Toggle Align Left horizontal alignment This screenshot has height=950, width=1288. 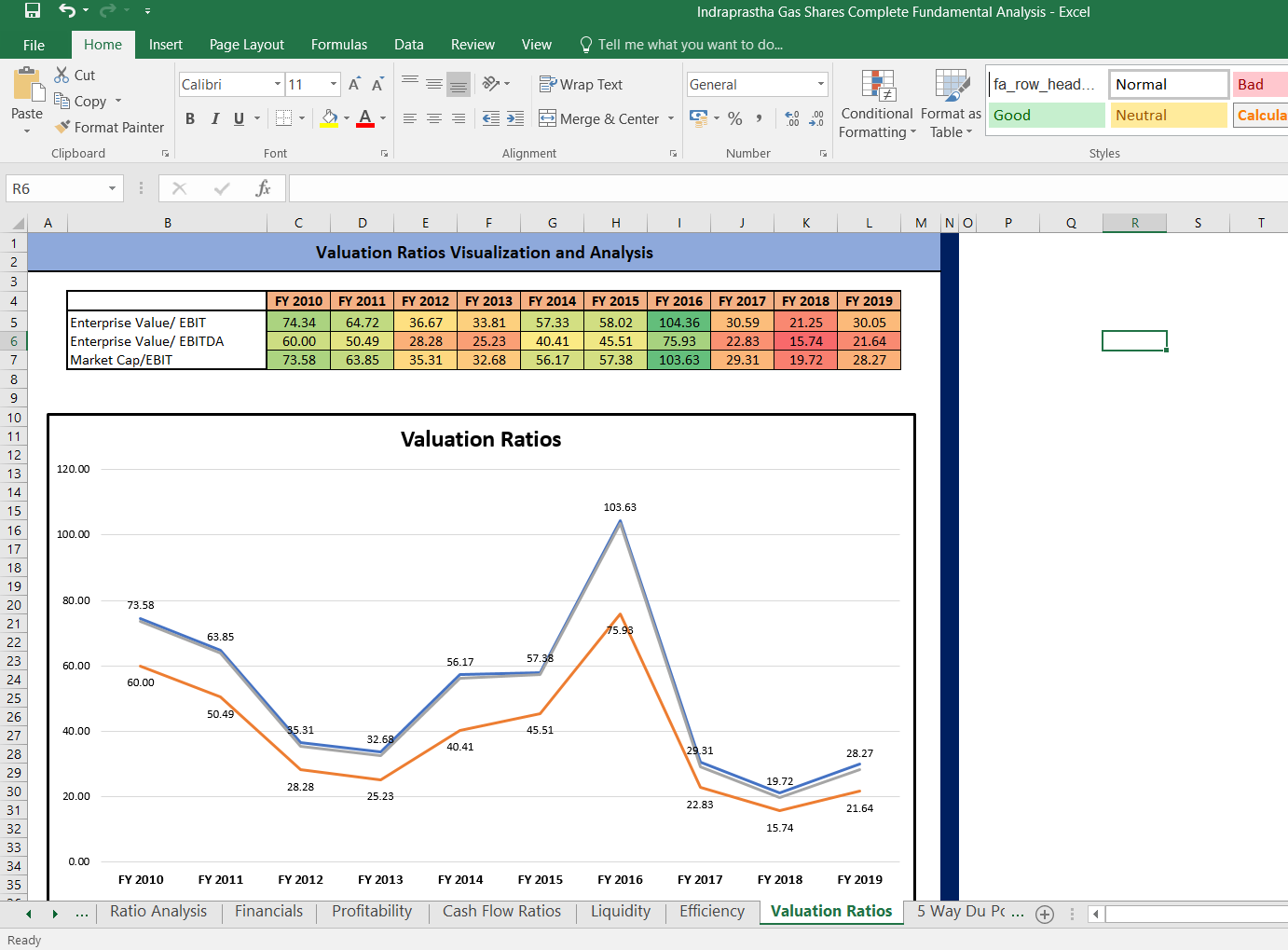[x=410, y=118]
